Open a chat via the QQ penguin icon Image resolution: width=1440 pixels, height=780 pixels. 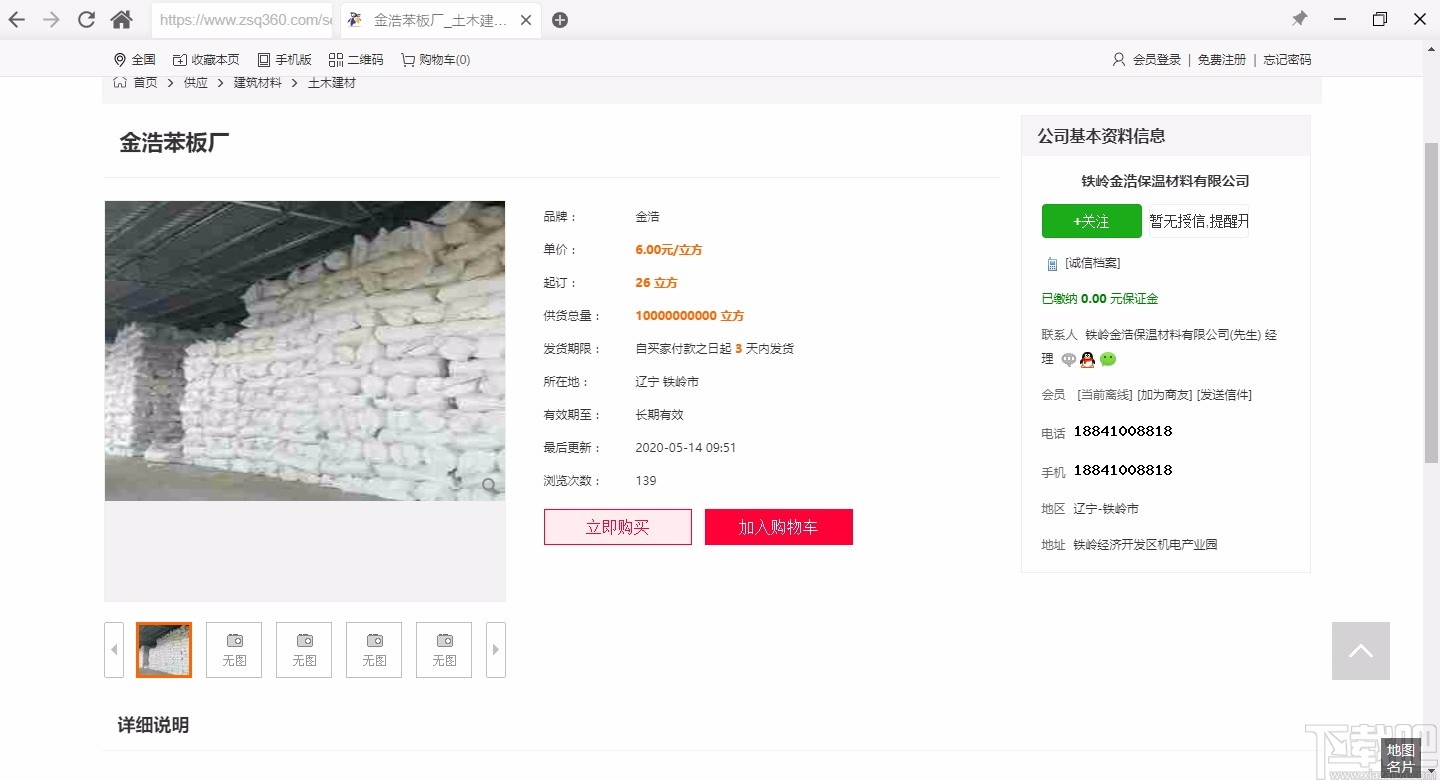(x=1087, y=360)
